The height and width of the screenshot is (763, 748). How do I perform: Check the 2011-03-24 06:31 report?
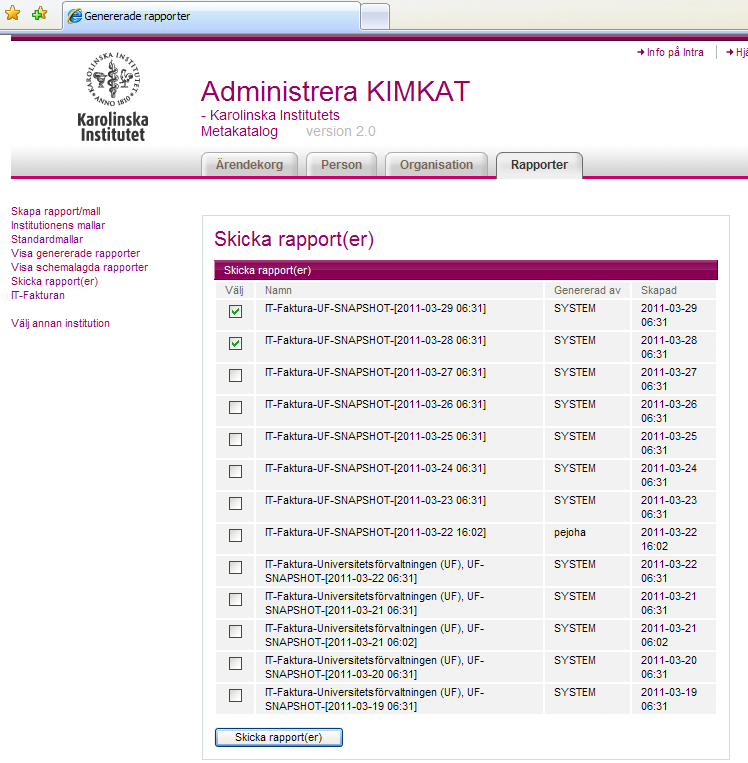coord(236,472)
